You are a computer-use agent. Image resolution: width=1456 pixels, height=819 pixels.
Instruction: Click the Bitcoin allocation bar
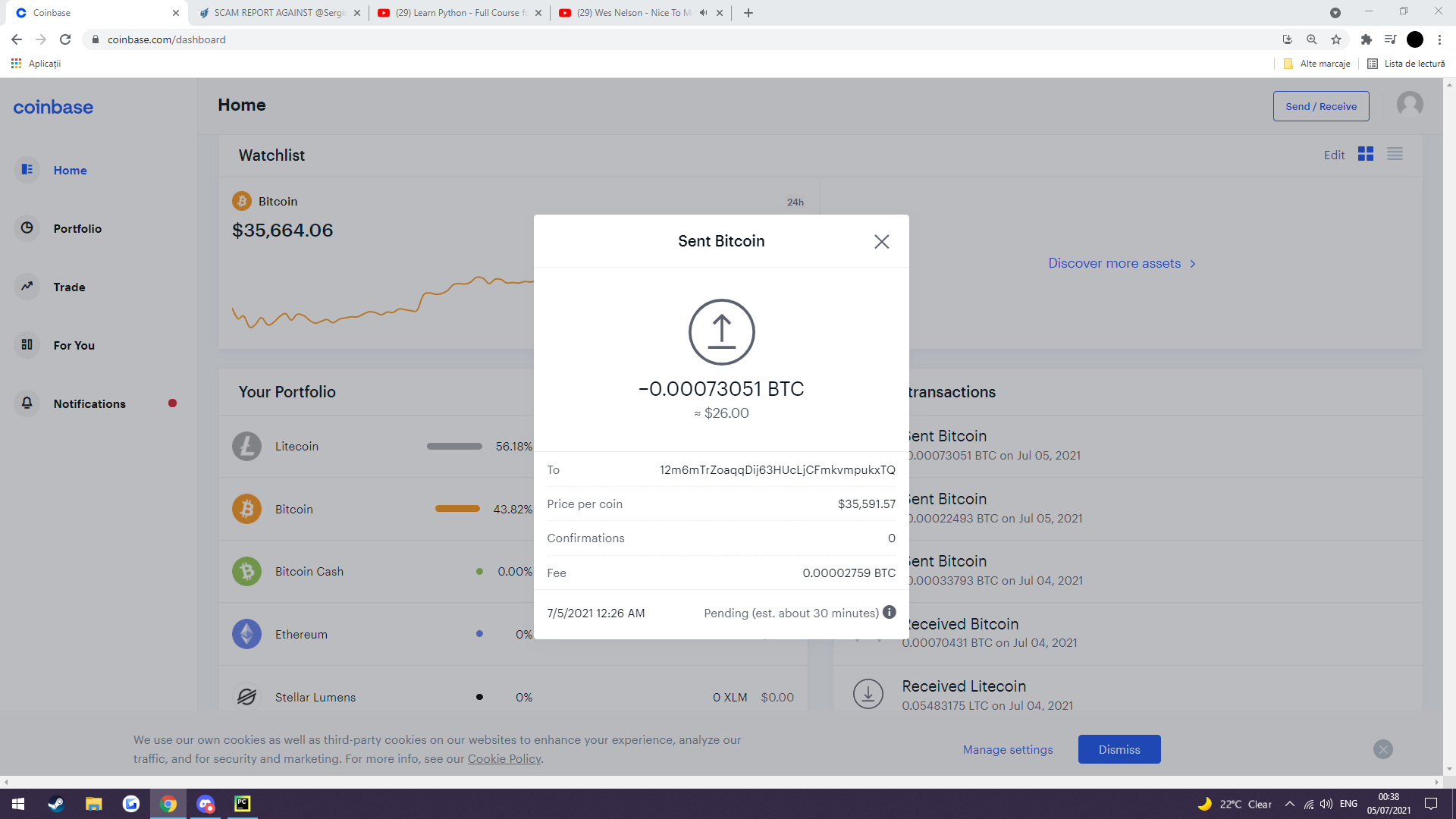[x=457, y=509]
